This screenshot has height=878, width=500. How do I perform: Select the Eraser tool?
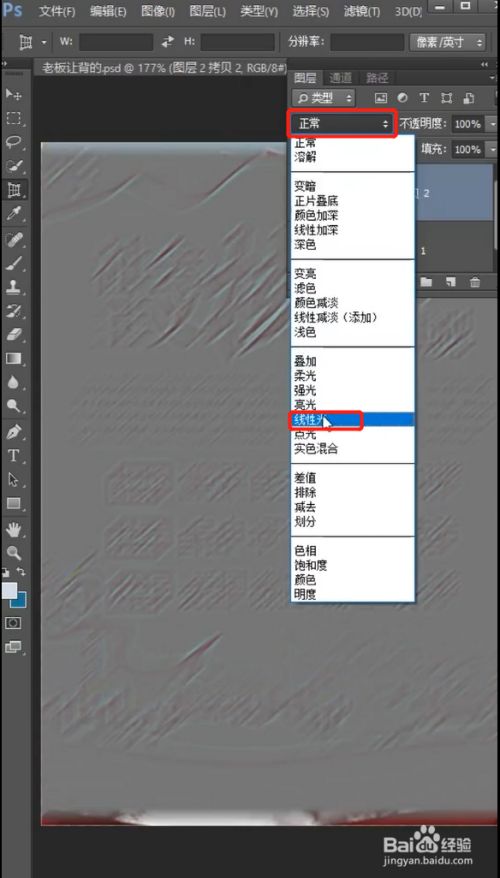[13, 335]
